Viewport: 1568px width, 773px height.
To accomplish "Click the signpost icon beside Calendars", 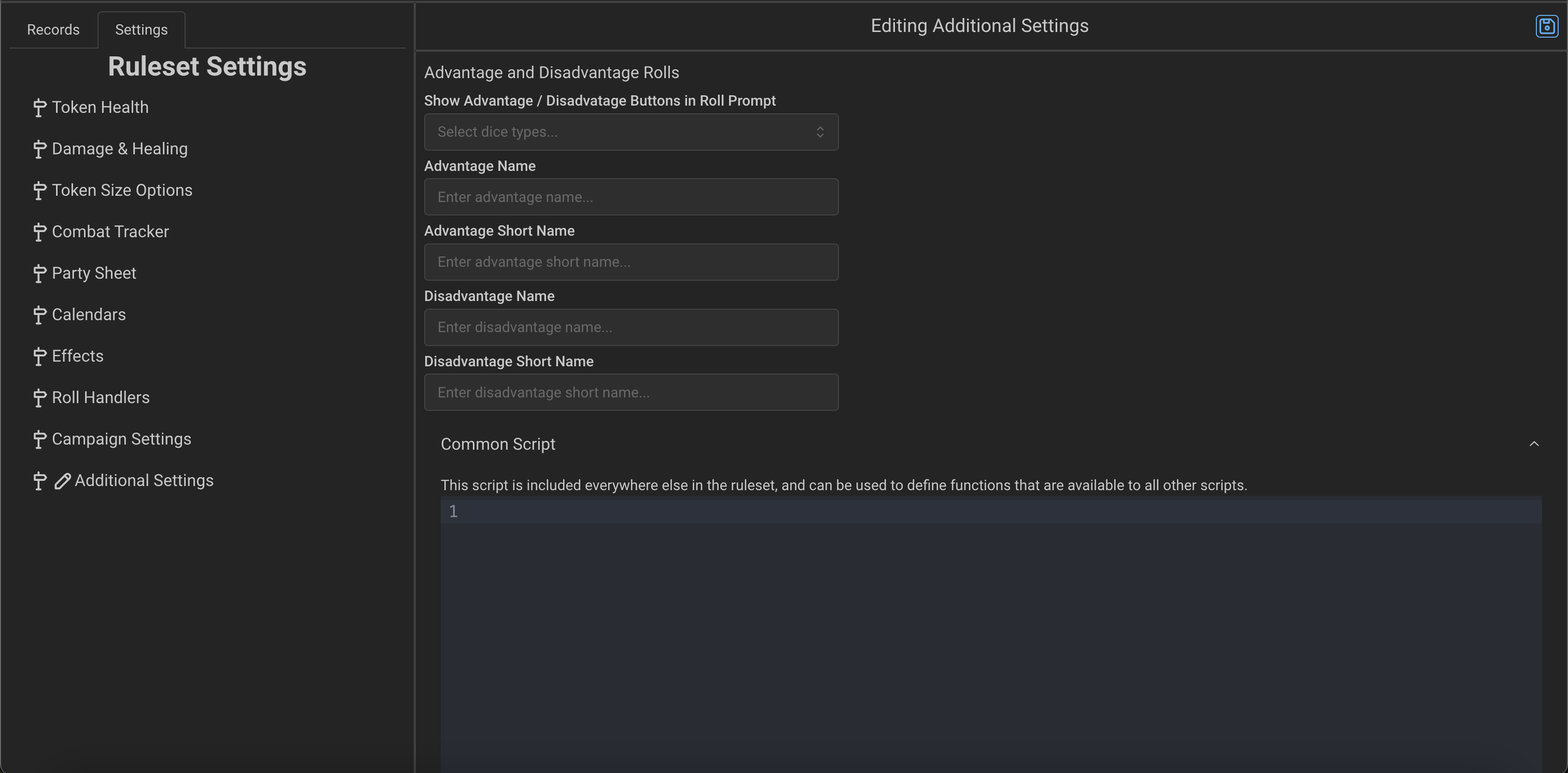I will [40, 315].
